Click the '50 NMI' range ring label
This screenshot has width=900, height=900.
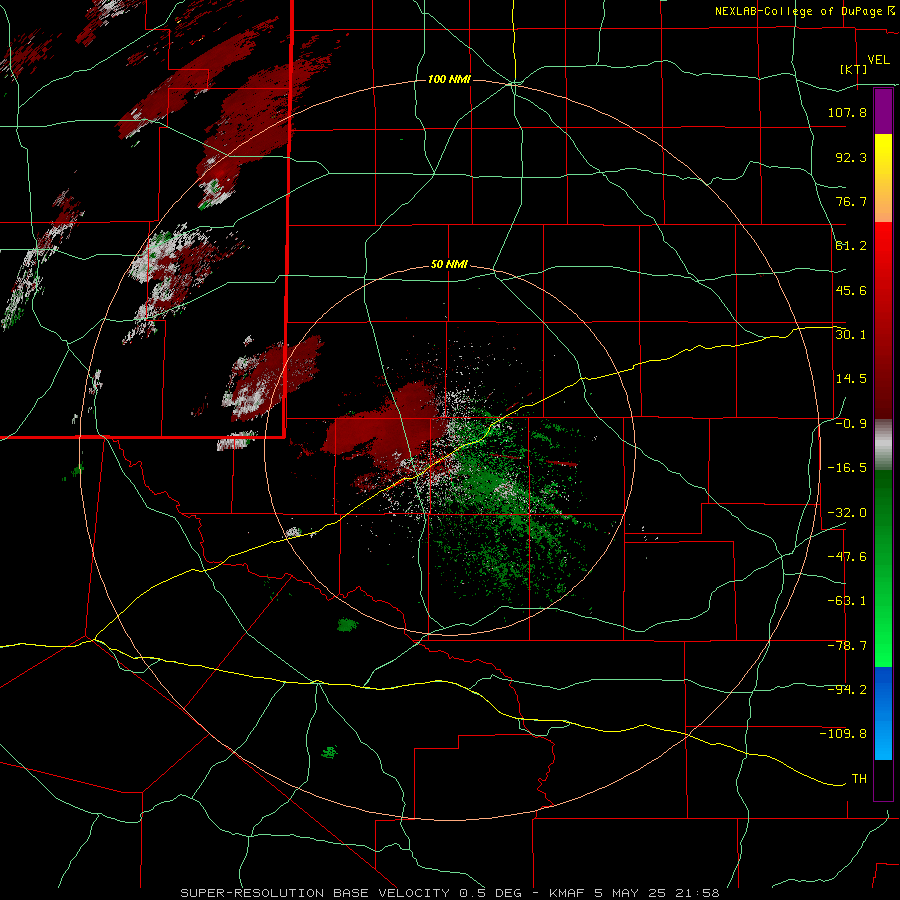coord(449,265)
